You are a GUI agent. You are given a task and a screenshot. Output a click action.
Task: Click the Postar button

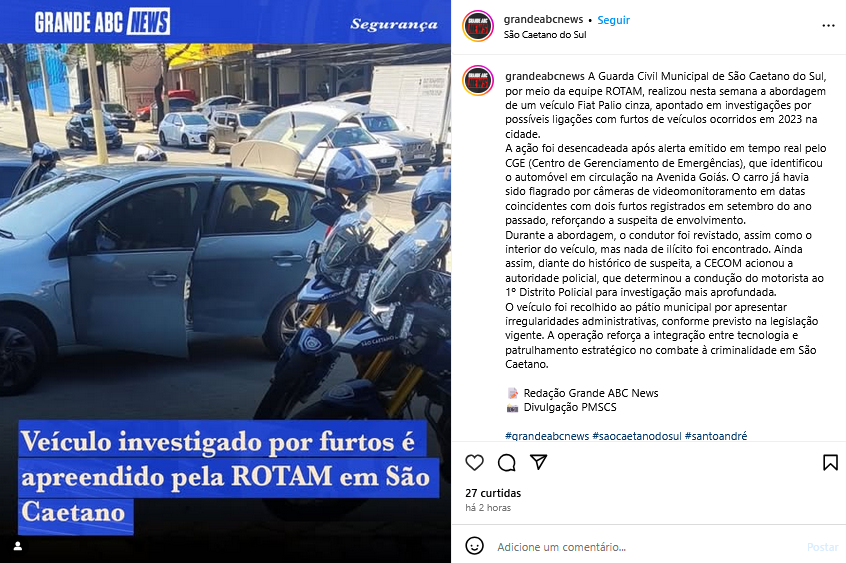(822, 547)
